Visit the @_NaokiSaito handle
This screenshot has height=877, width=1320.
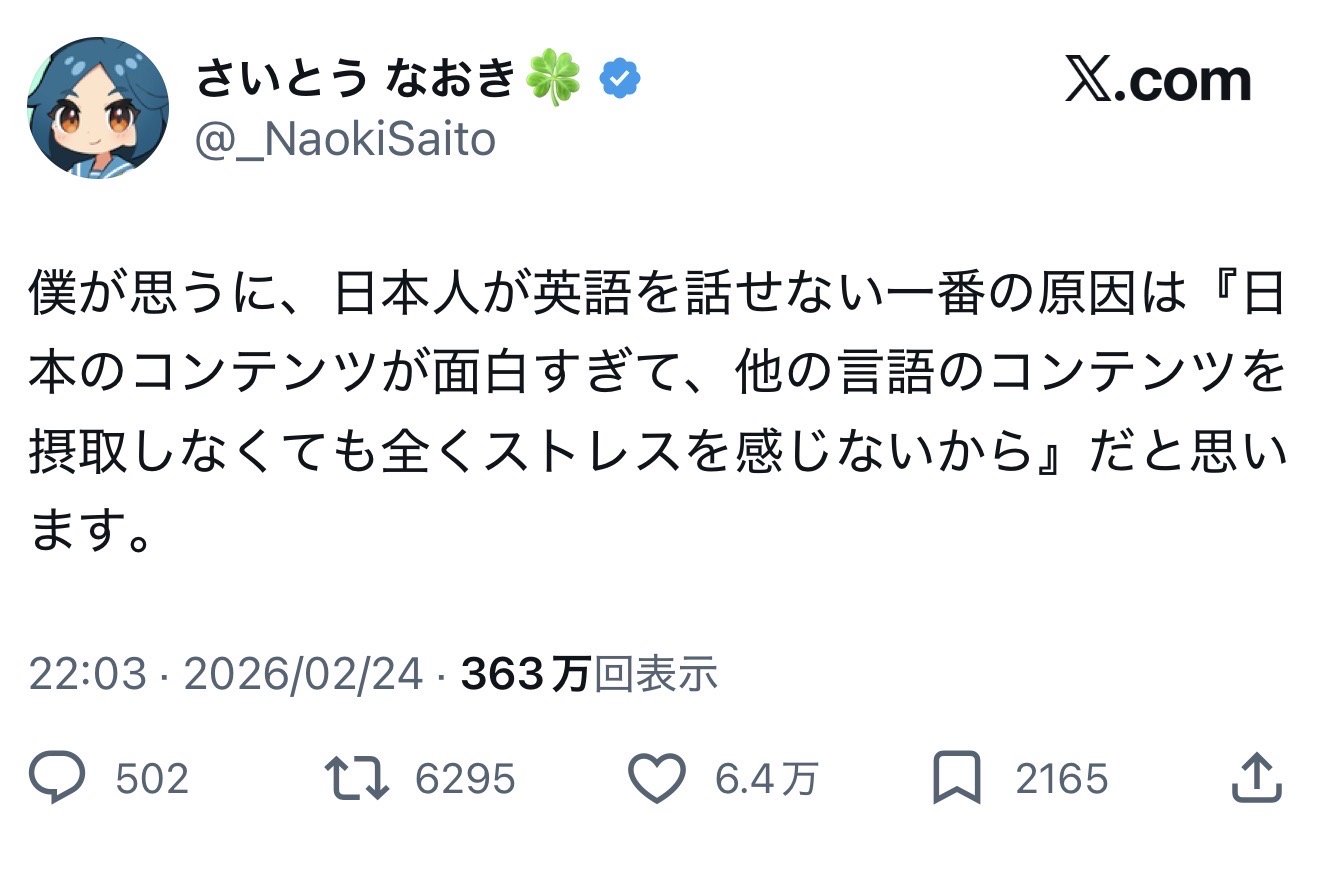(x=345, y=140)
